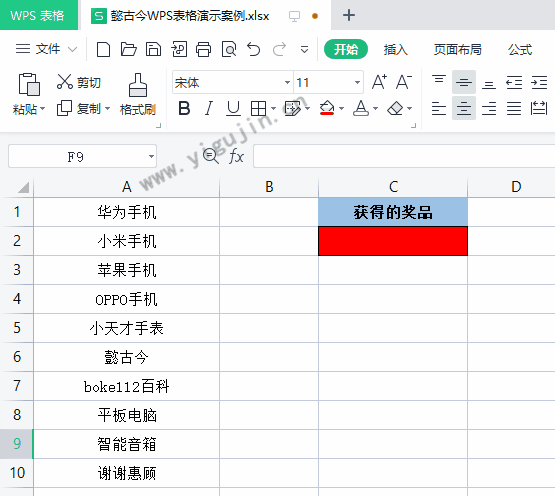Click the zoom formula bar magnifier
This screenshot has width=555, height=496.
tap(211, 156)
